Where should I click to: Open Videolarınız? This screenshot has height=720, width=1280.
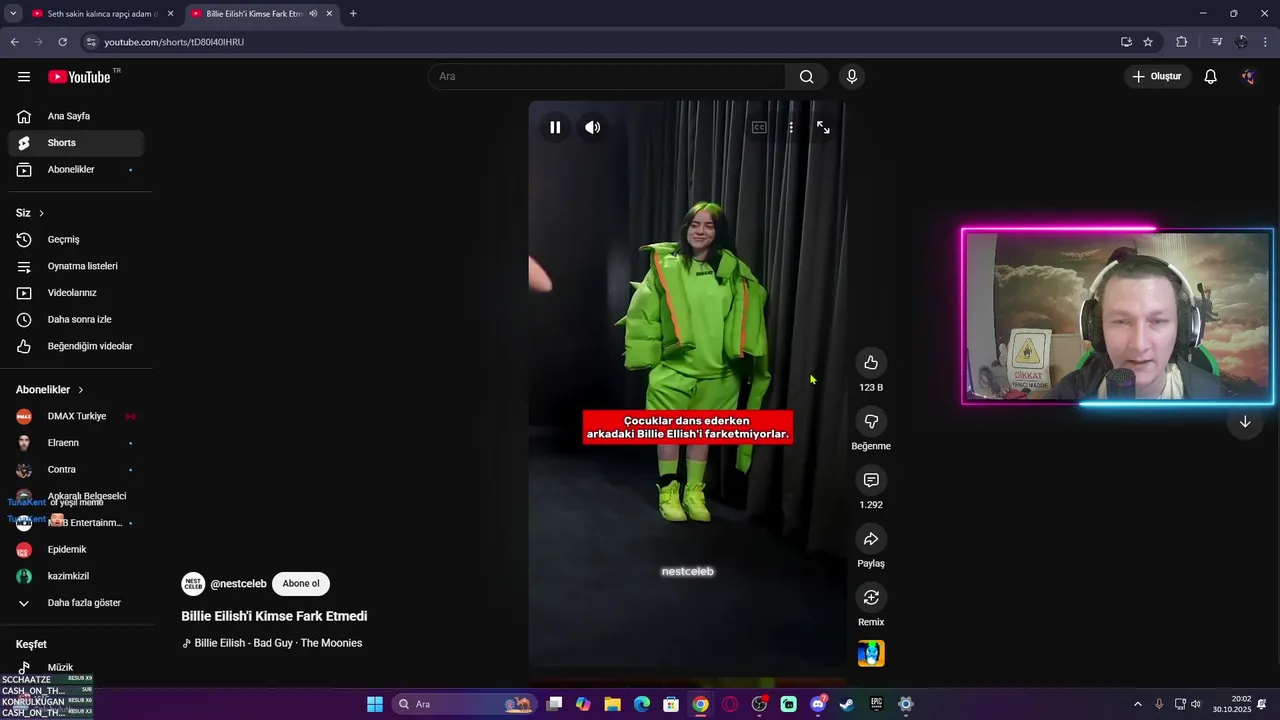pyautogui.click(x=76, y=293)
